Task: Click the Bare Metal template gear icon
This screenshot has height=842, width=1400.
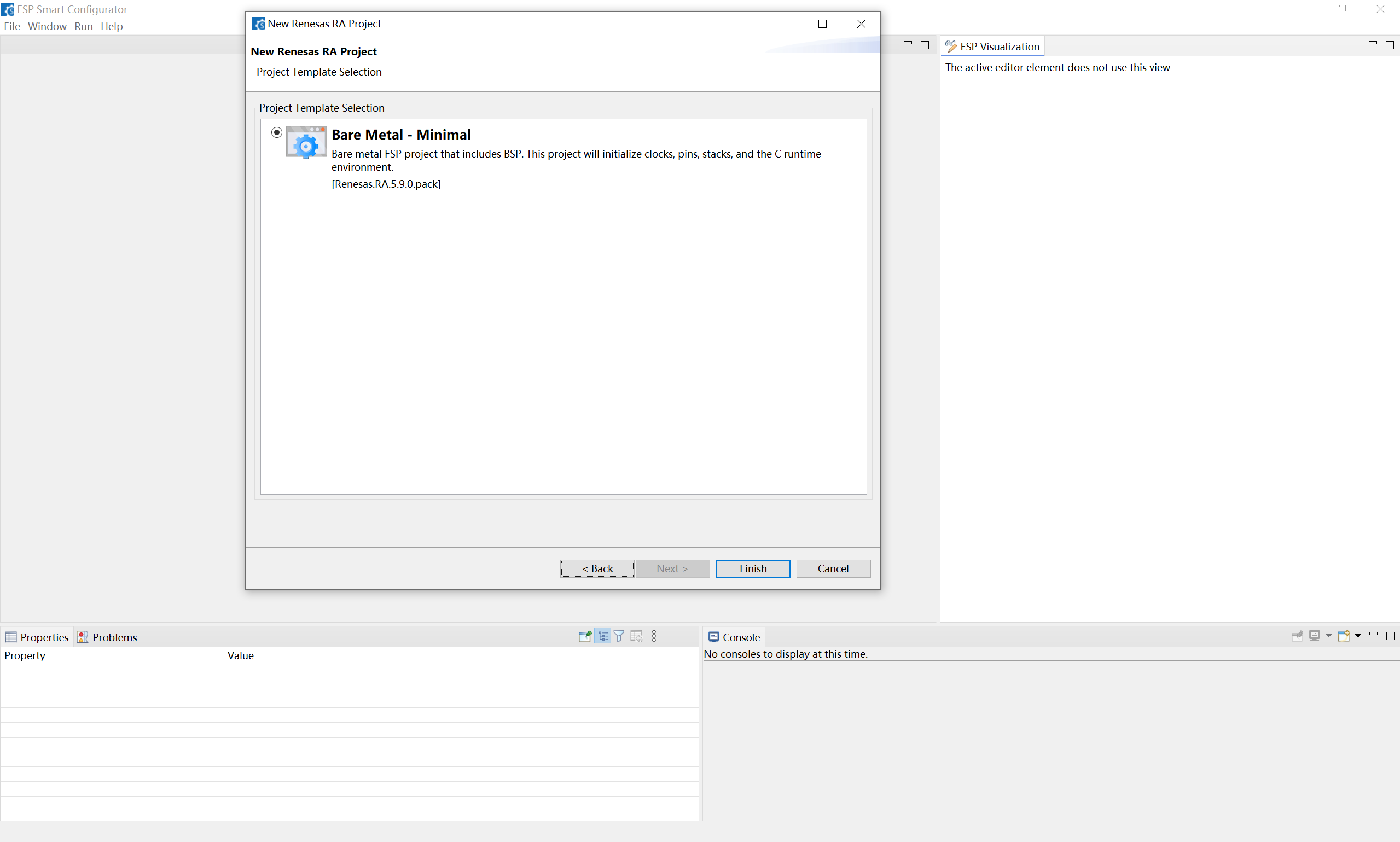Action: tap(306, 142)
